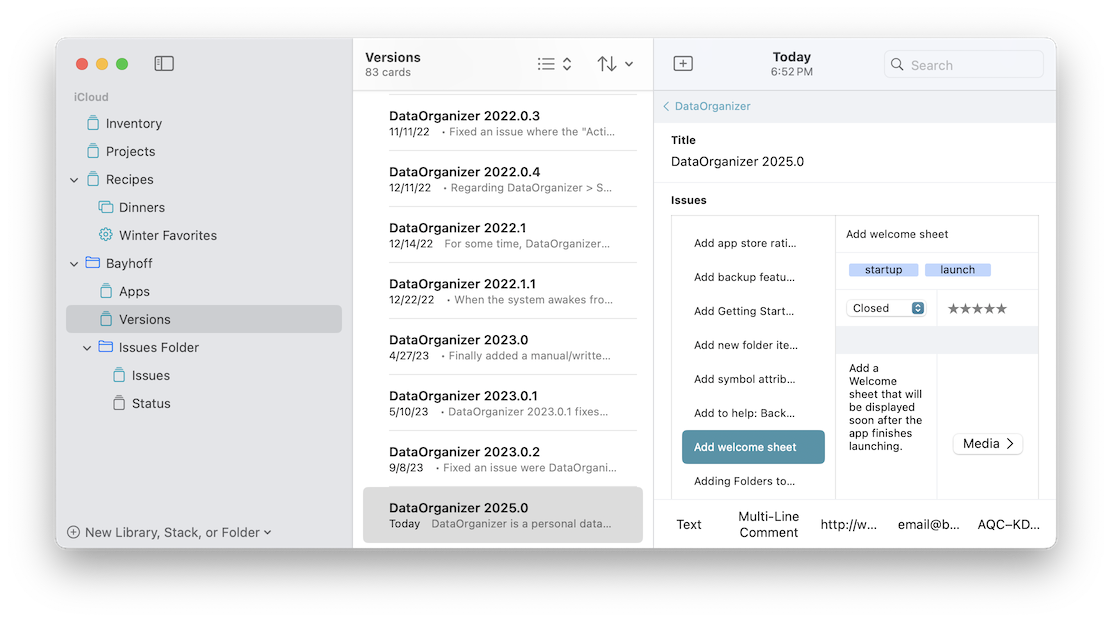Viewport: 1112px width, 622px height.
Task: Set the five-star rating control
Action: [977, 309]
